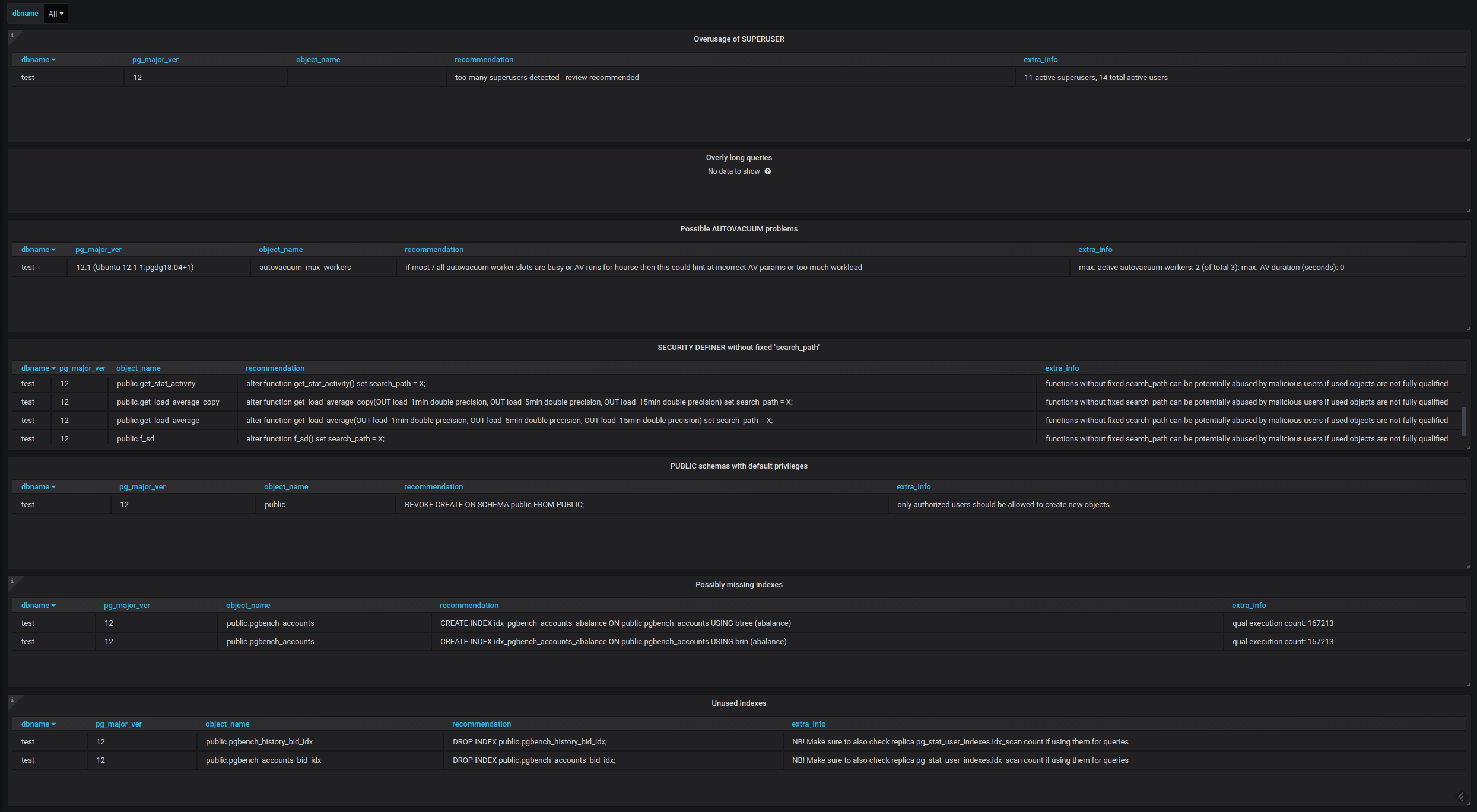Sort by object_name in Unused indexes table
The width and height of the screenshot is (1477, 812).
click(227, 724)
